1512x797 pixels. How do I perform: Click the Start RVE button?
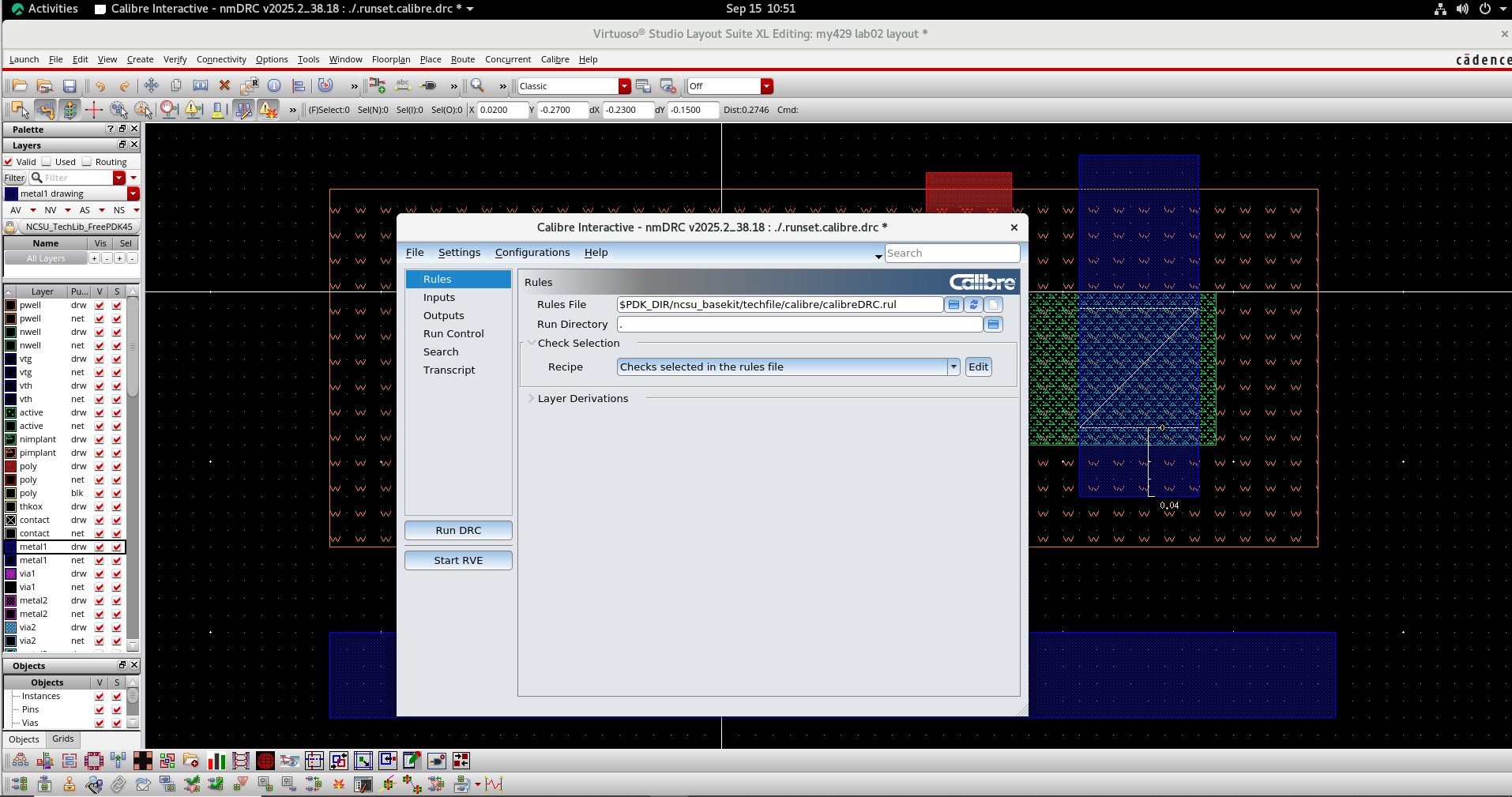pos(458,561)
